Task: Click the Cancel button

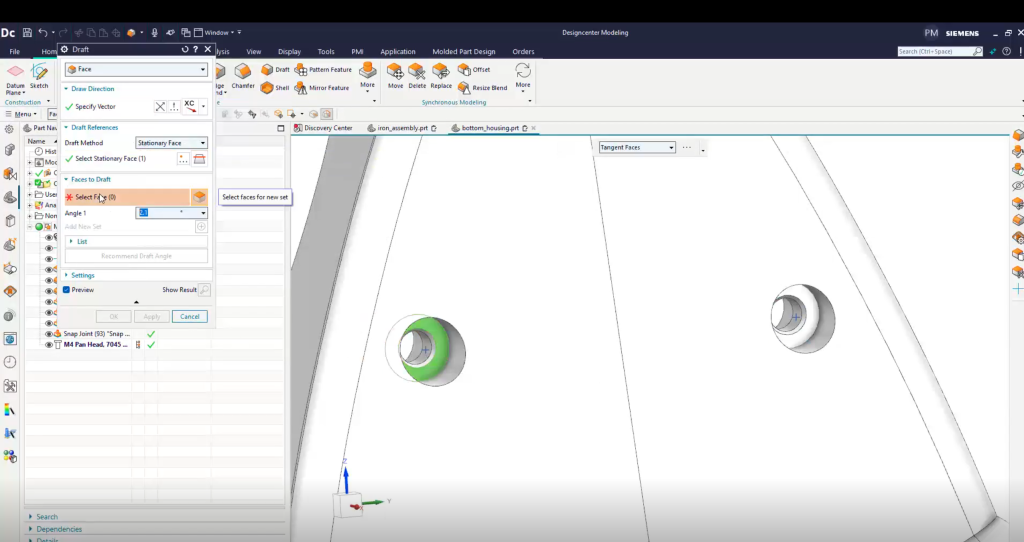Action: (x=189, y=316)
